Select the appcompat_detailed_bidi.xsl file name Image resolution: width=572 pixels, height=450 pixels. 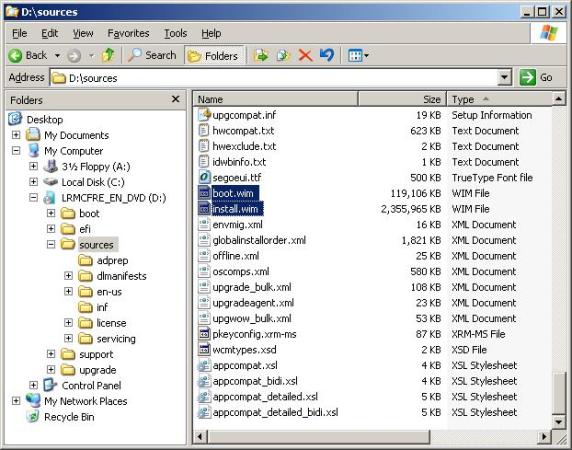(x=275, y=412)
